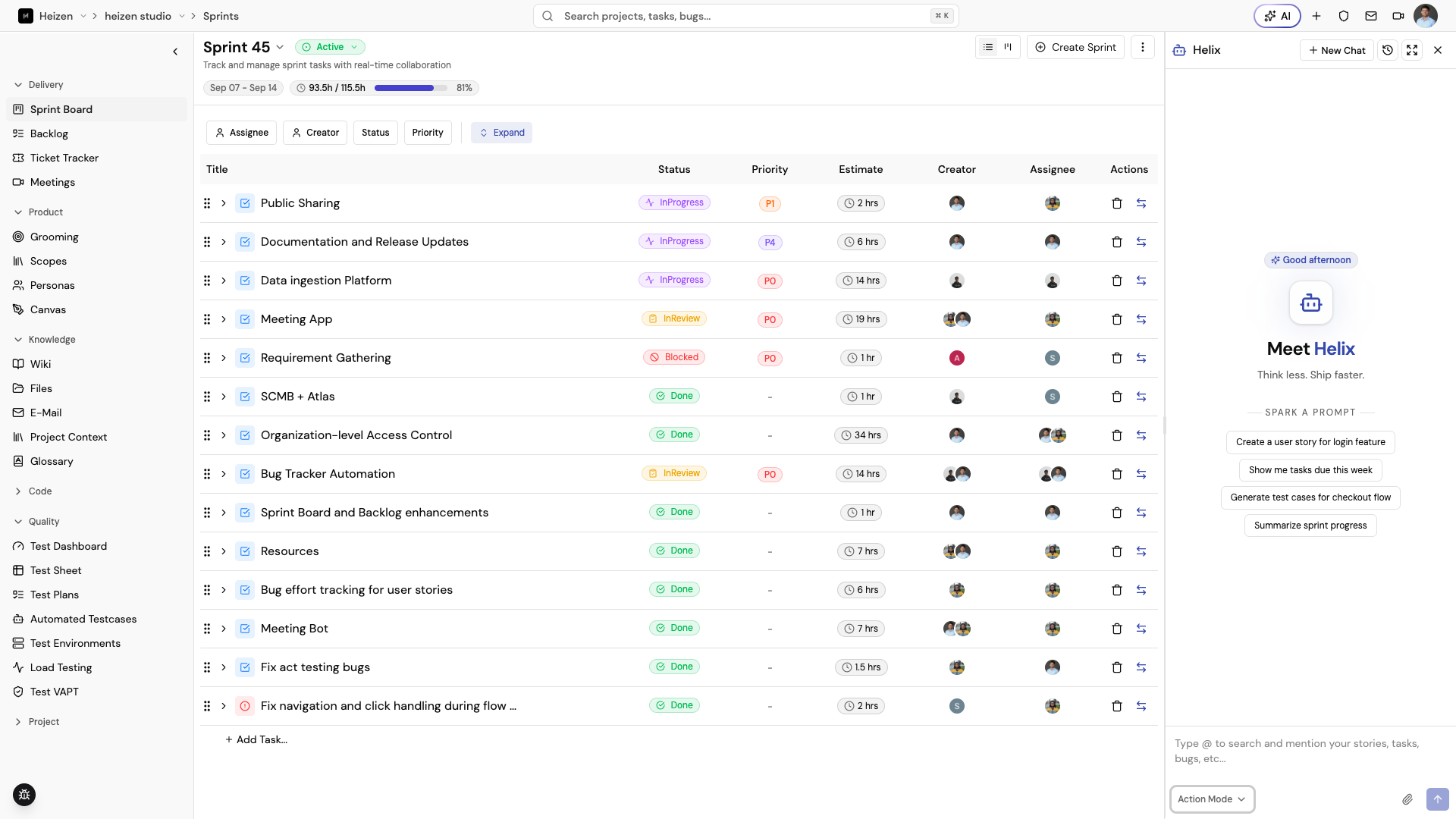This screenshot has height=819, width=1456.
Task: Click the plus icon in top bar
Action: tap(1316, 16)
